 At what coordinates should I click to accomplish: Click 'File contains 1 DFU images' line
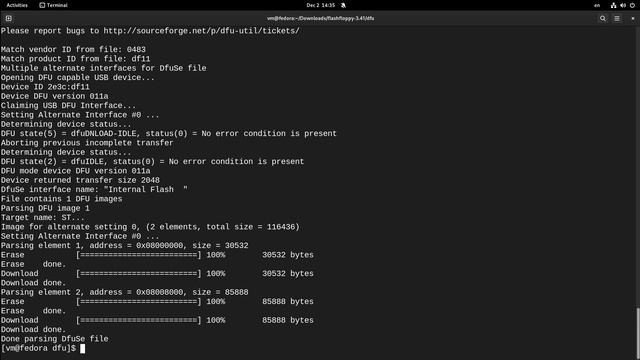61,199
